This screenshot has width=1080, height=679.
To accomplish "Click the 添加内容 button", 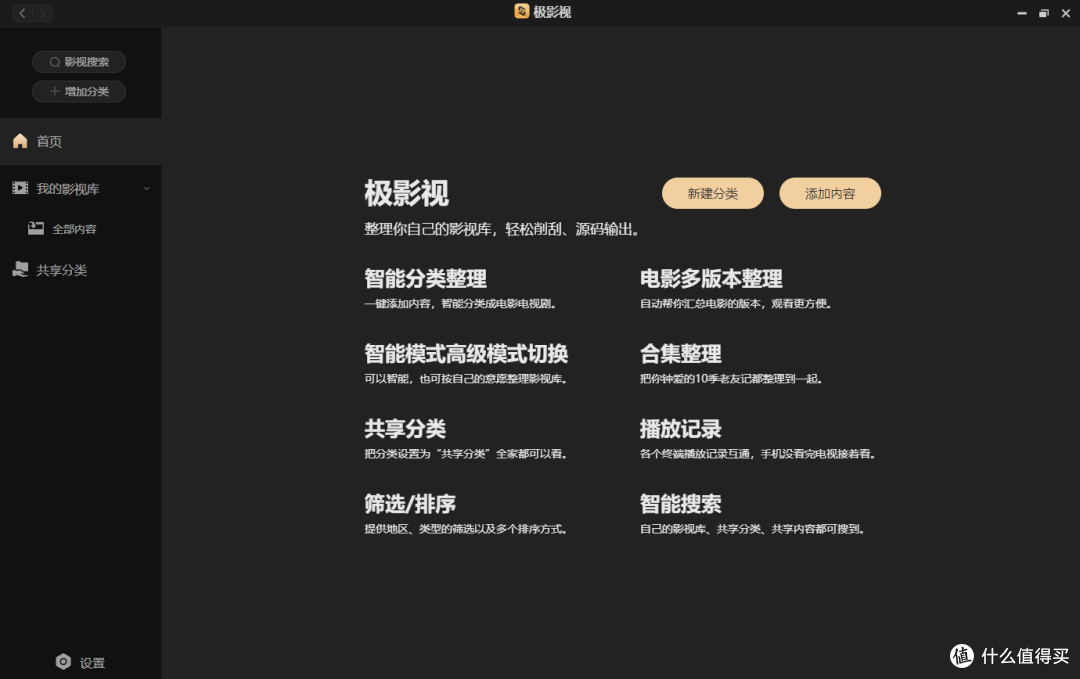I will click(830, 194).
